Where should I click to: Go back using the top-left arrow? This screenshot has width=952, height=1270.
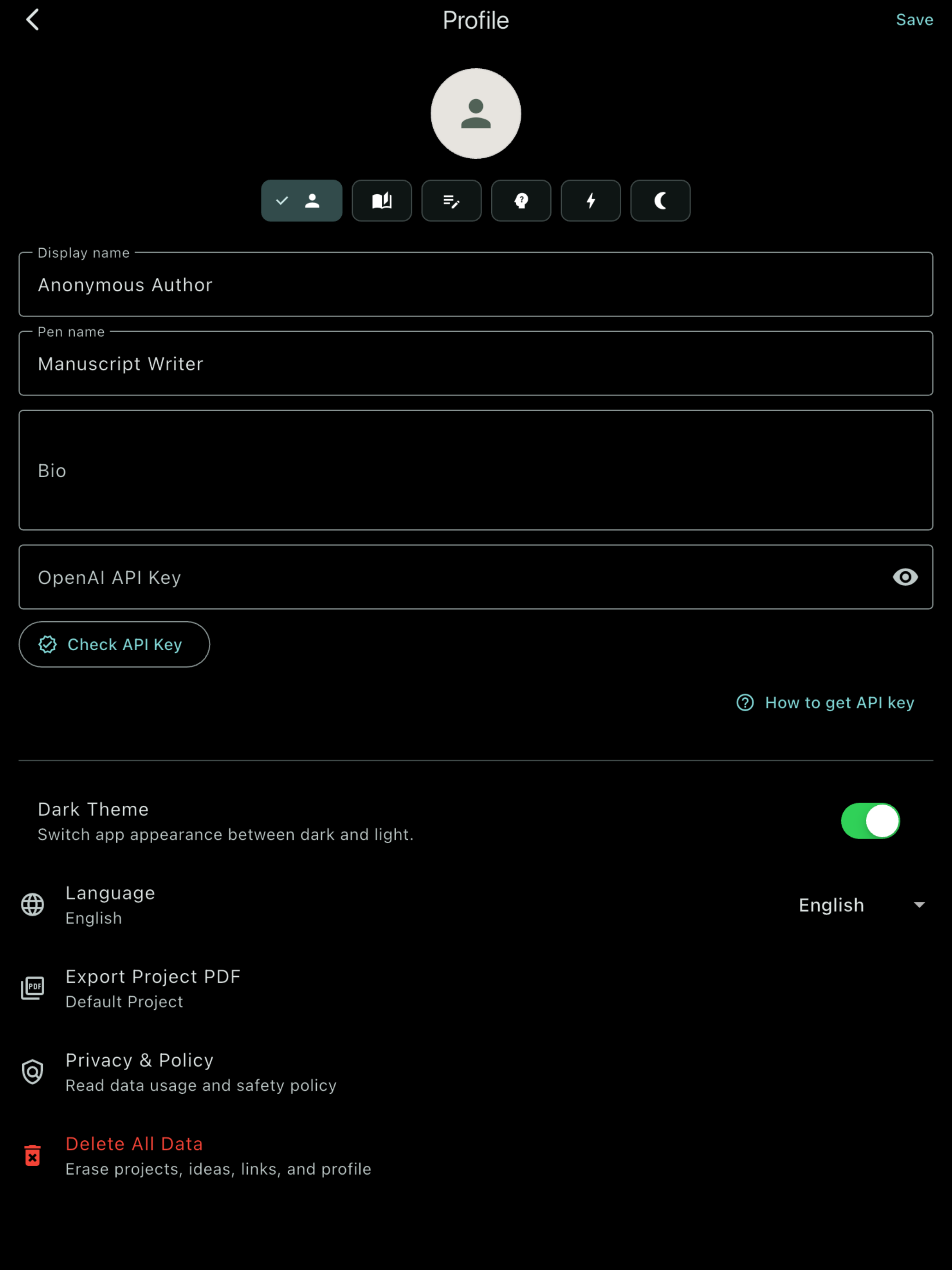(x=33, y=19)
